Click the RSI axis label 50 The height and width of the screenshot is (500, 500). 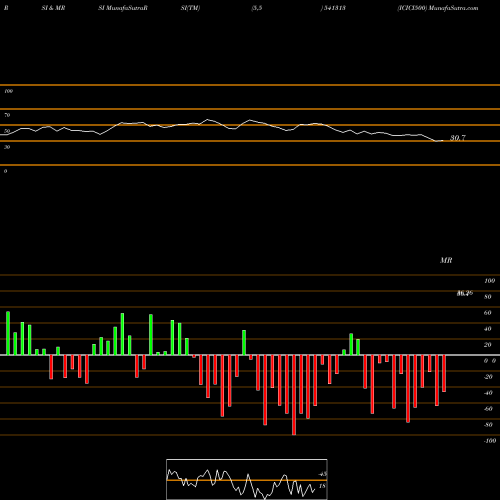click(x=7, y=131)
